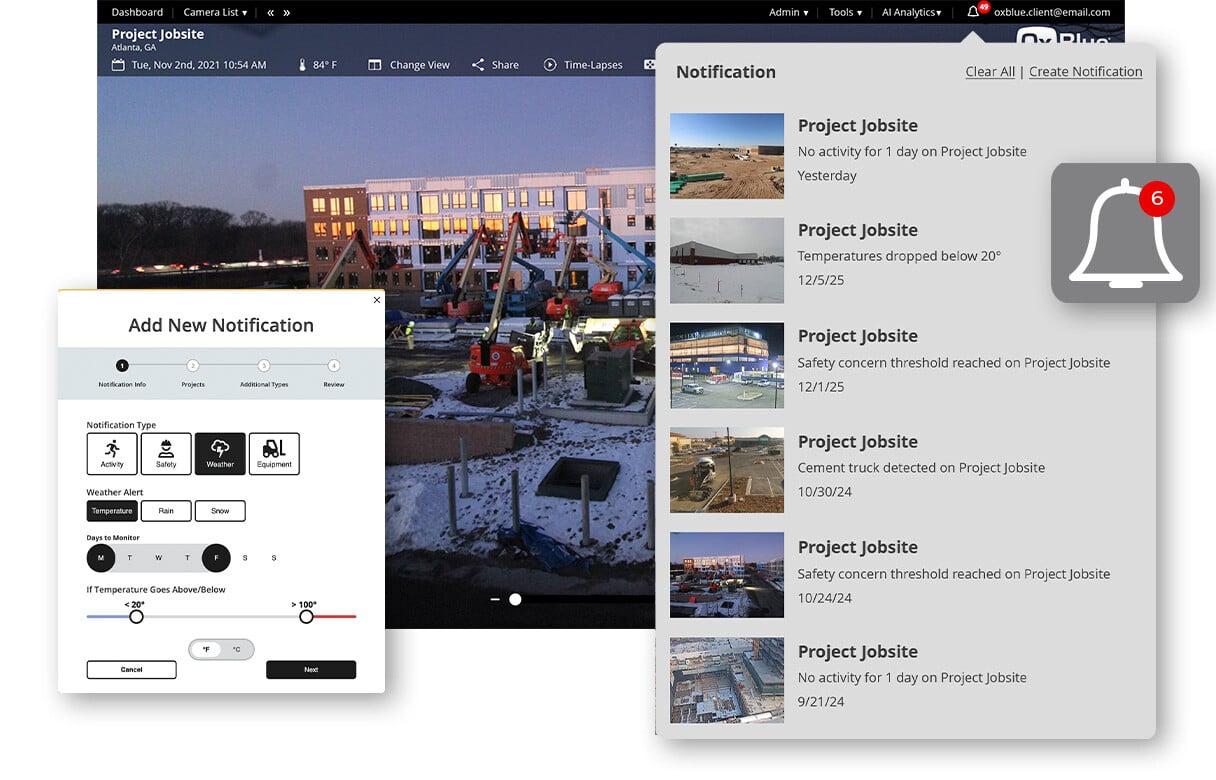Click the Share label in camera toolbar
This screenshot has width=1216, height=780.
505,65
